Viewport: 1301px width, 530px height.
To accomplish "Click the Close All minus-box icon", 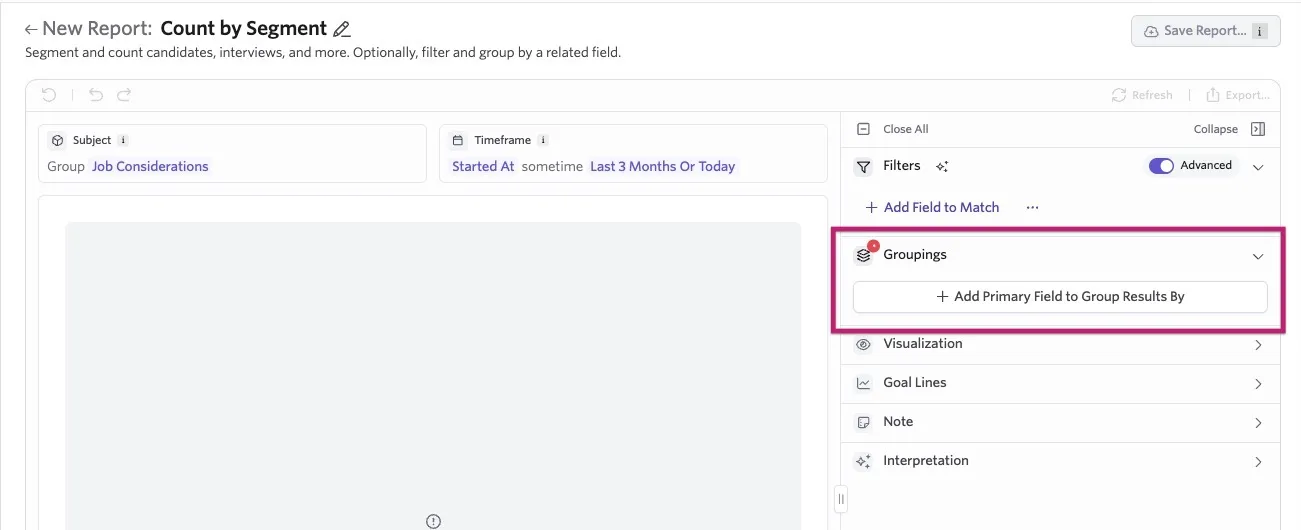I will (863, 129).
